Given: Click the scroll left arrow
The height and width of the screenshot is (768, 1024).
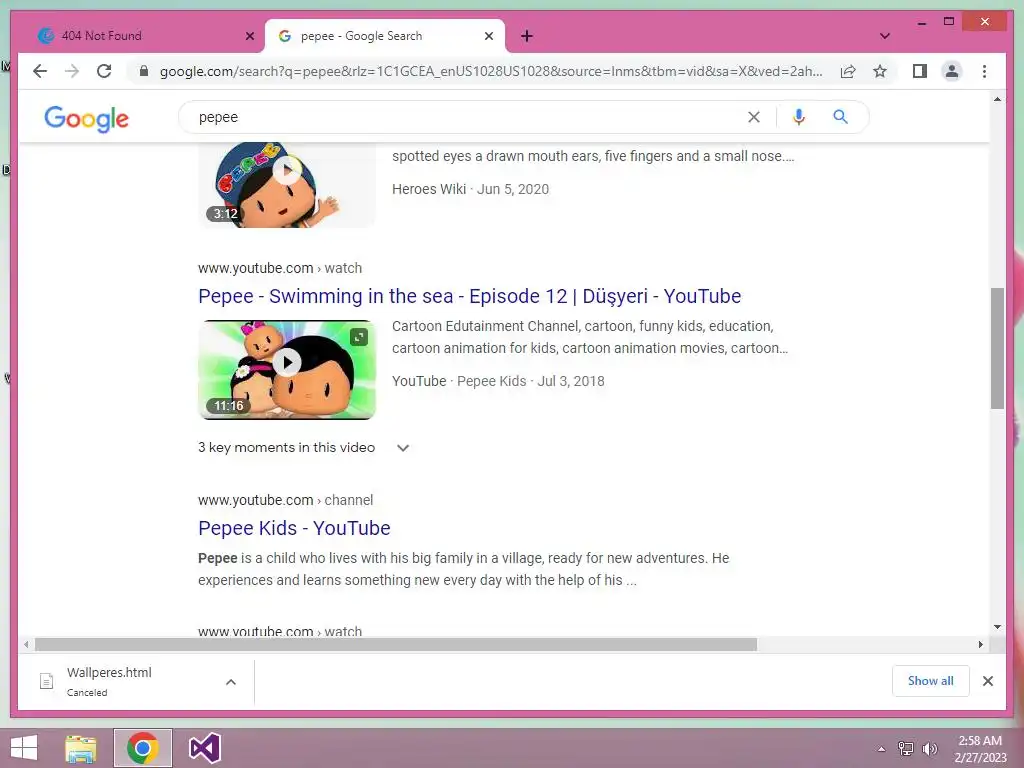Looking at the screenshot, I should [25, 645].
